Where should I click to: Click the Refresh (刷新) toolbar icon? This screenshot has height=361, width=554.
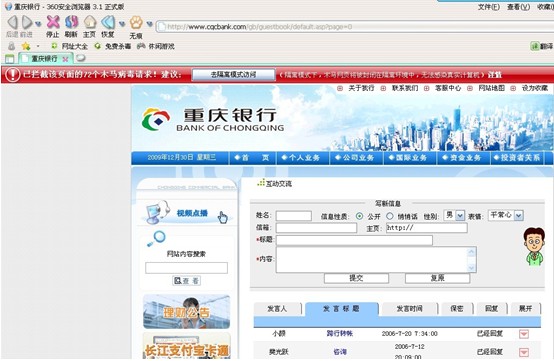click(71, 22)
